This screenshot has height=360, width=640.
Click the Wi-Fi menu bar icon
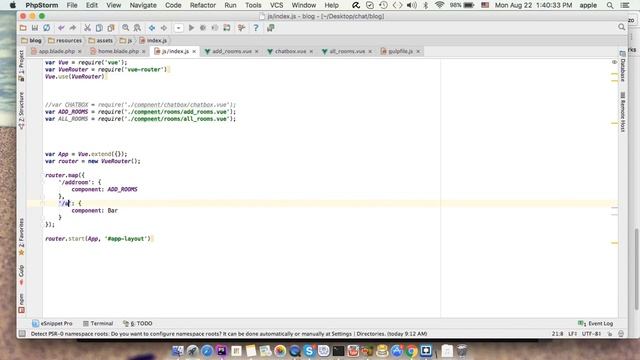click(439, 5)
